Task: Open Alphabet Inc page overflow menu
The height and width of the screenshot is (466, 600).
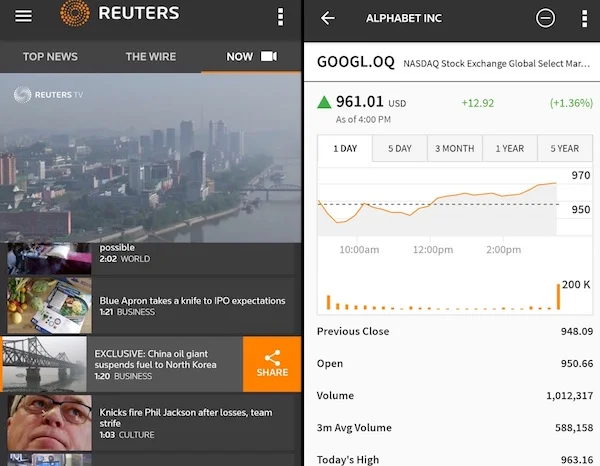Action: click(x=584, y=18)
